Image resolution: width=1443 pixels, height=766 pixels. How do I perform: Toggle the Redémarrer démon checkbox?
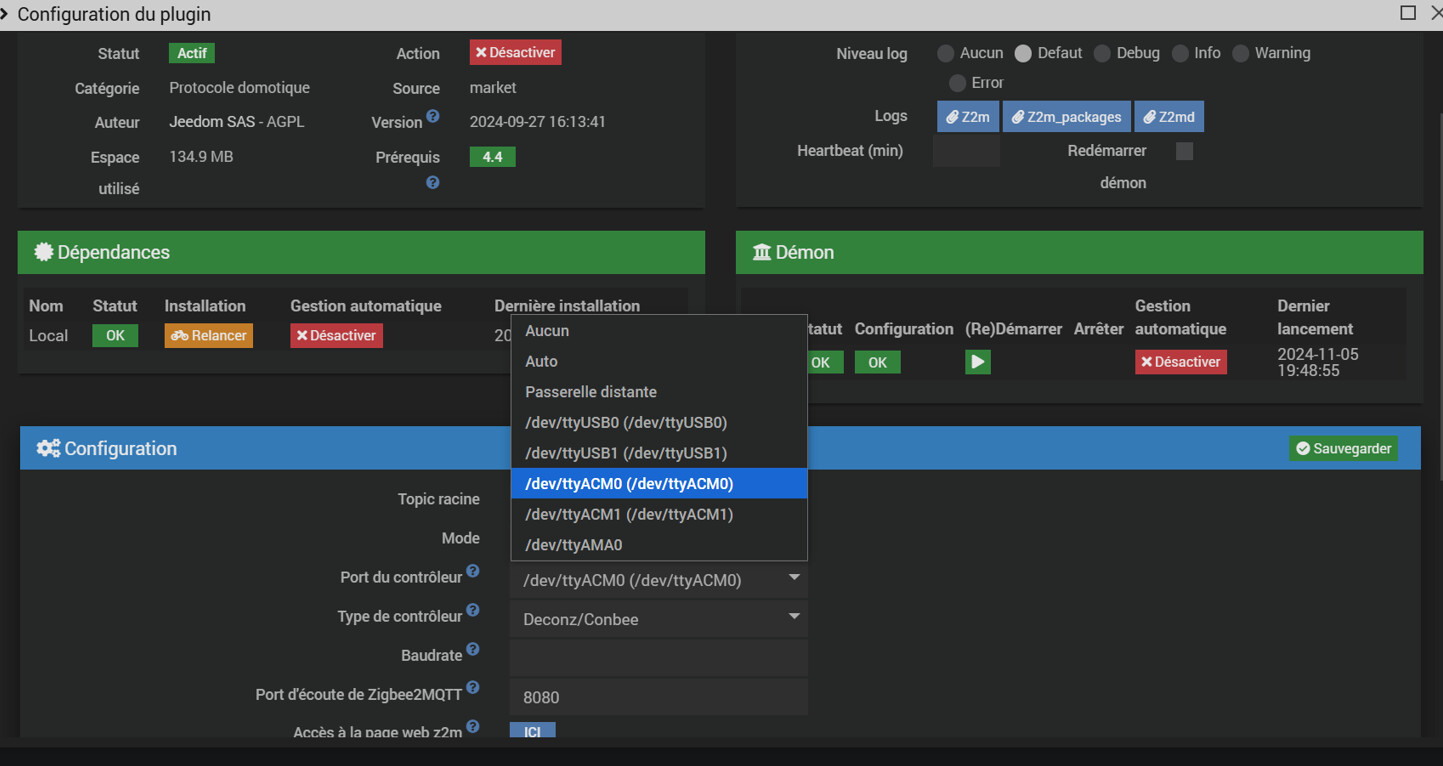point(1184,151)
